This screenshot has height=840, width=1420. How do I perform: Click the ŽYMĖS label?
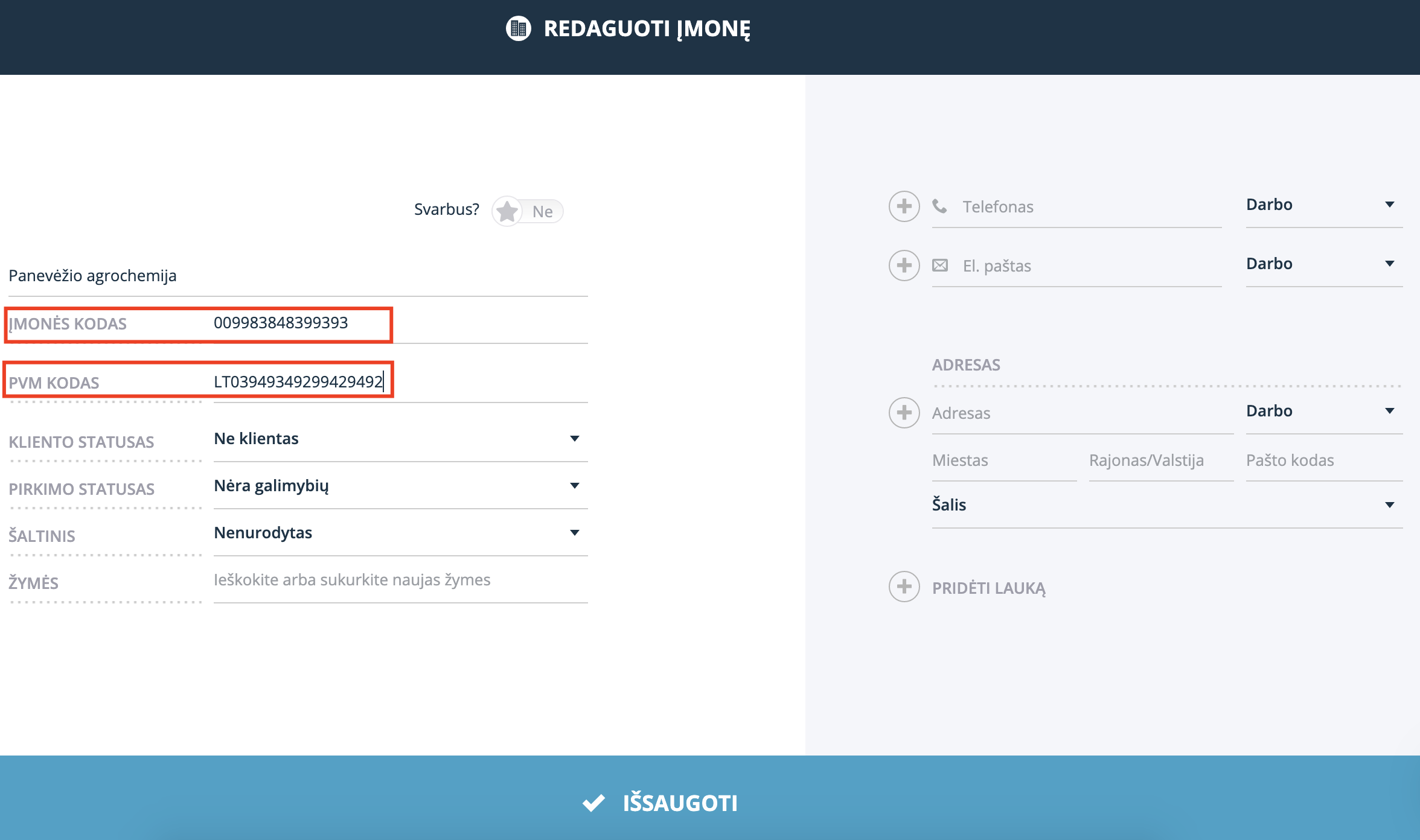(x=34, y=583)
